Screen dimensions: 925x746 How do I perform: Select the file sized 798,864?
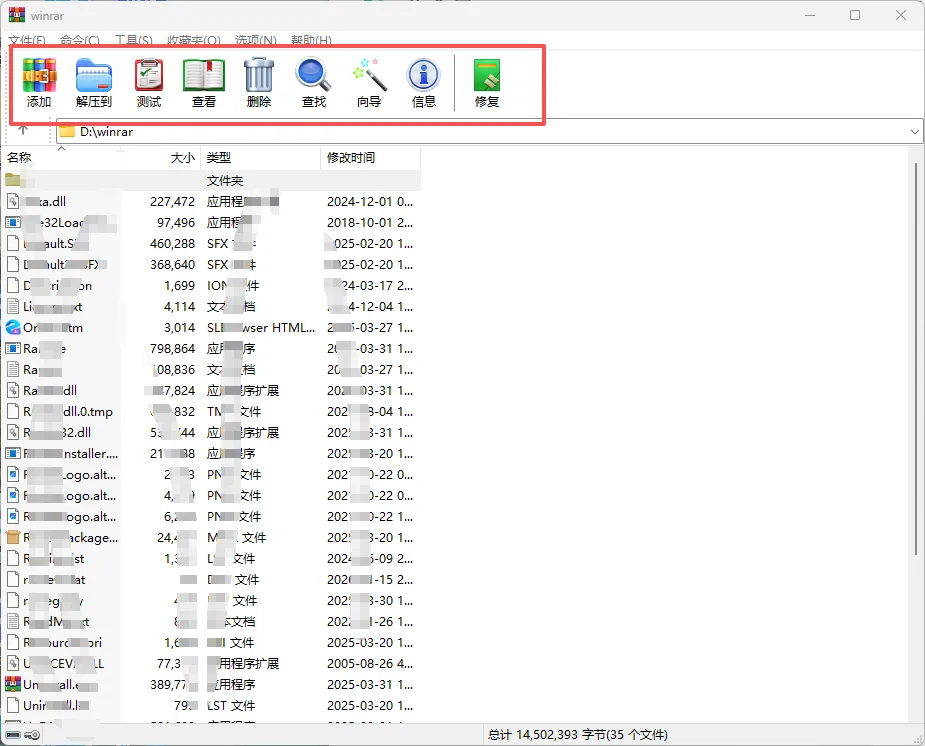coord(211,348)
